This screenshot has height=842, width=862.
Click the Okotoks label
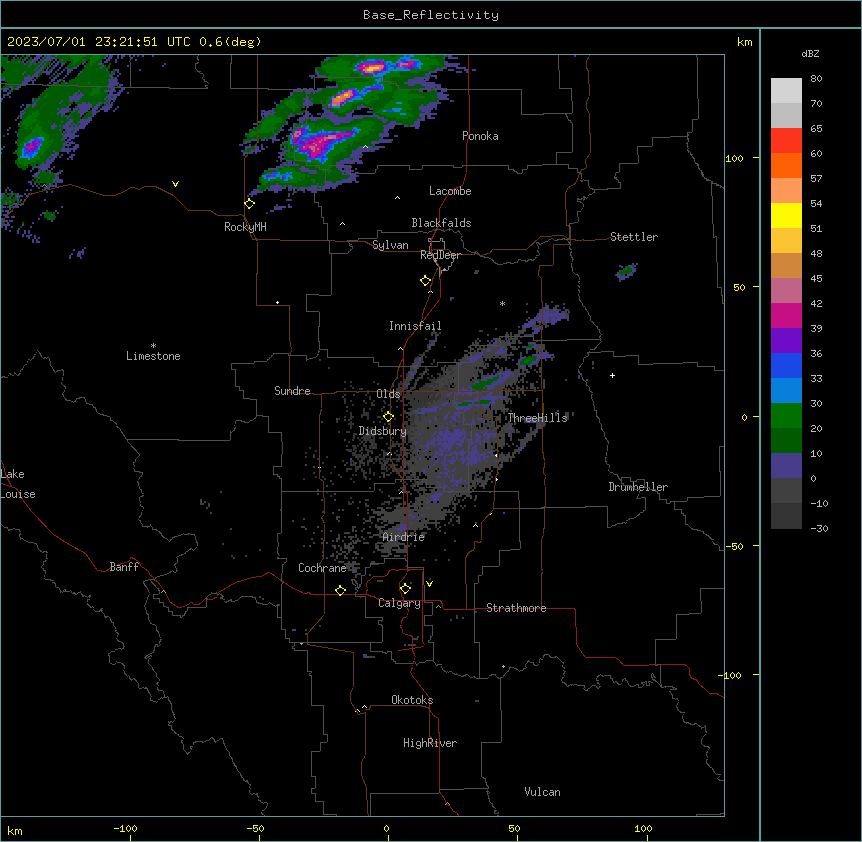(x=412, y=700)
